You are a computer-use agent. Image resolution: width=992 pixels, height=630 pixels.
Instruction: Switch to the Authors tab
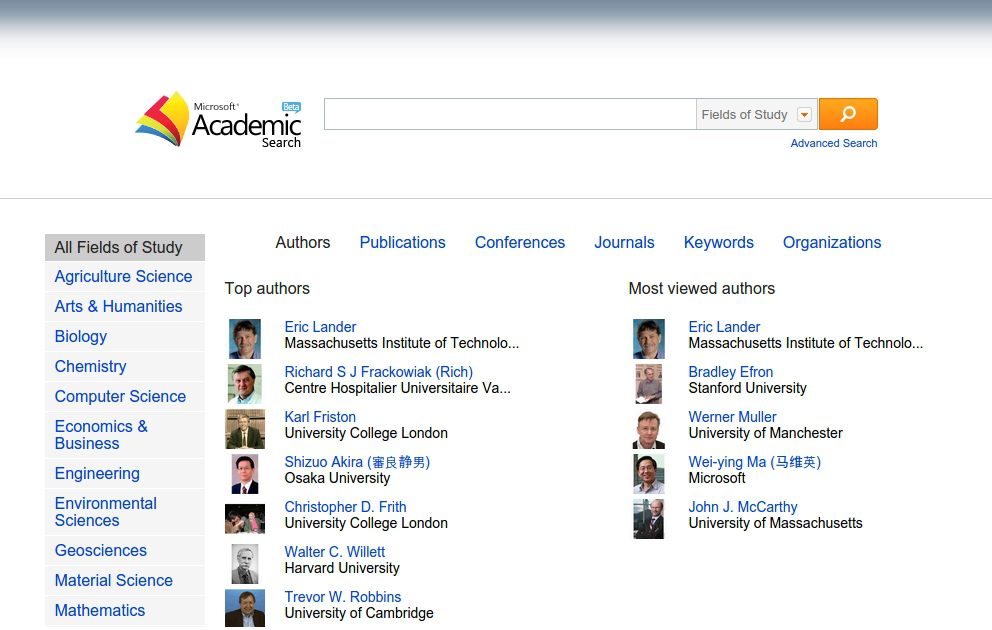coord(302,242)
